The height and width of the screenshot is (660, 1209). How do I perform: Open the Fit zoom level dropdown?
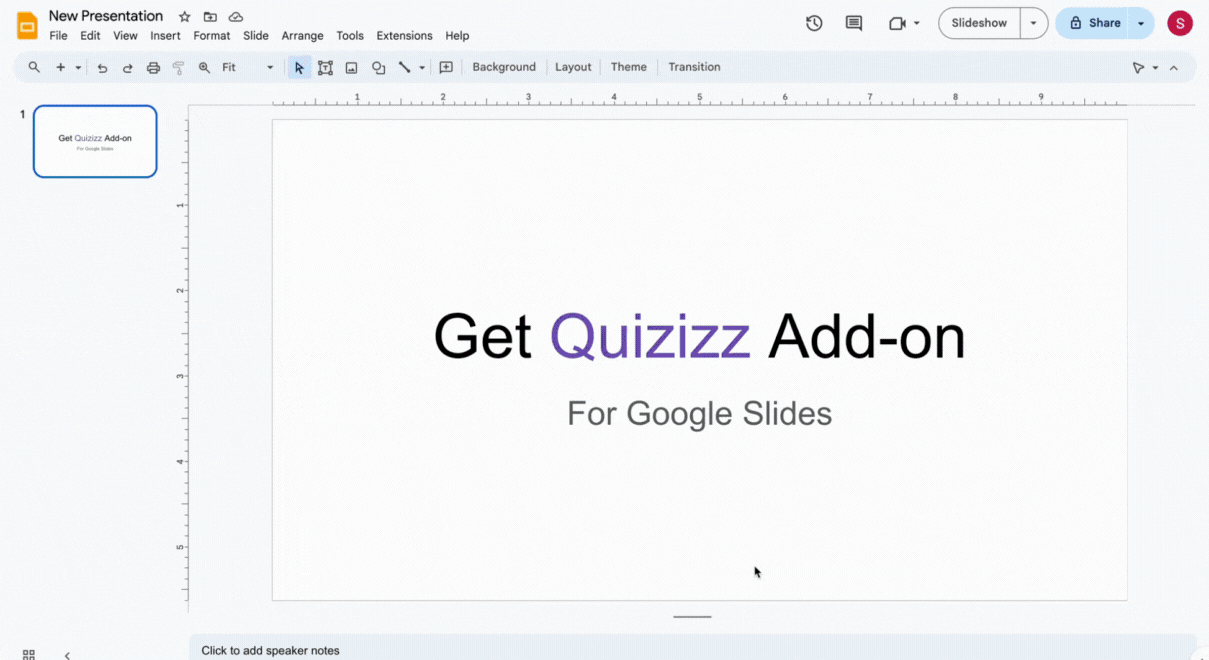tap(247, 67)
